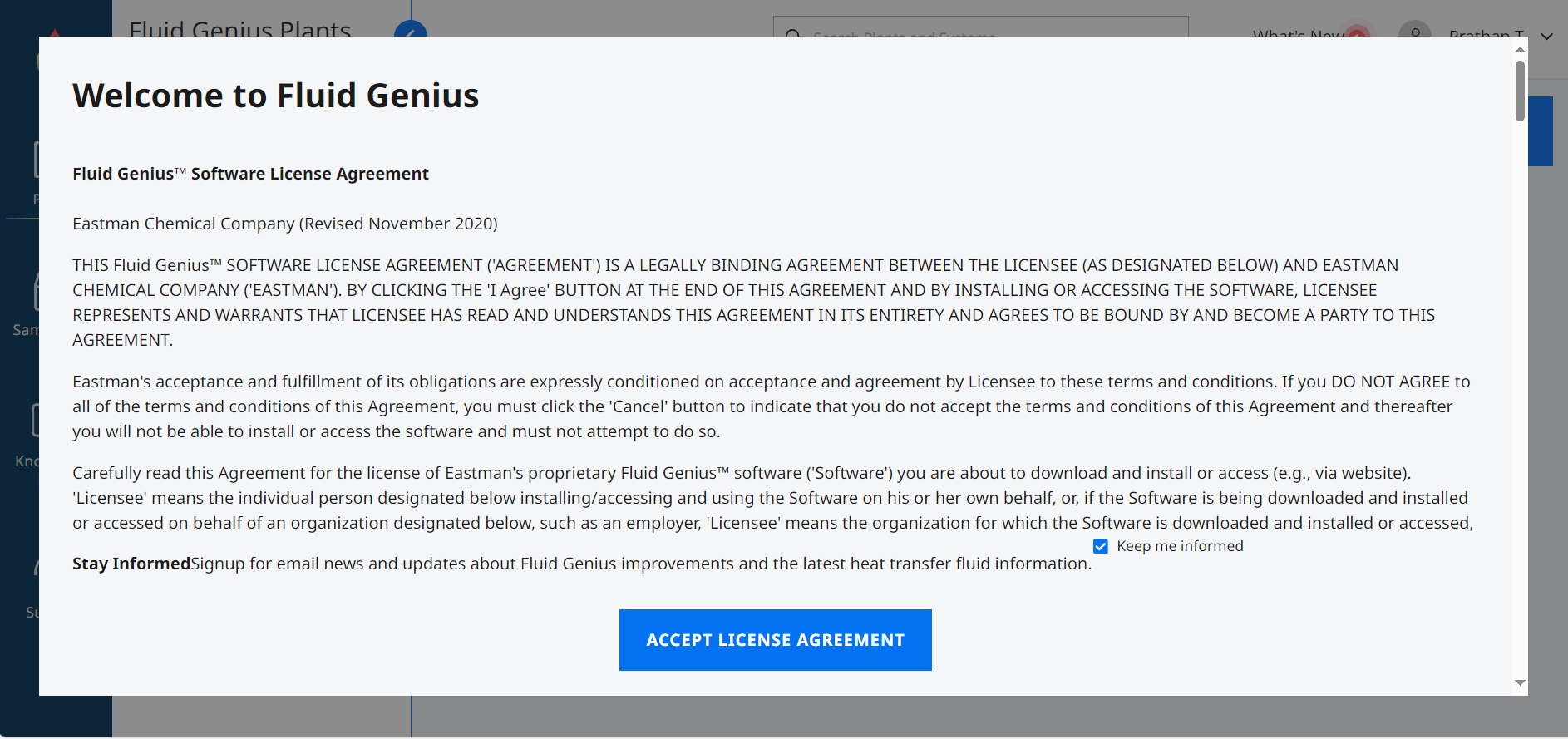Screen dimensions: 1568x739
Task: Click the search magnifier icon
Action: [792, 33]
